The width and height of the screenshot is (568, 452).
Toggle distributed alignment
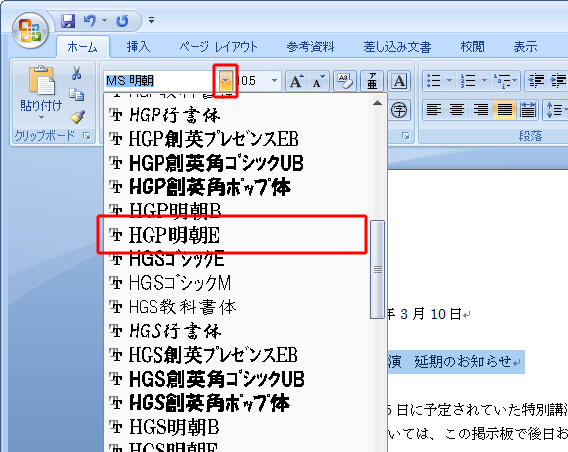(x=527, y=109)
